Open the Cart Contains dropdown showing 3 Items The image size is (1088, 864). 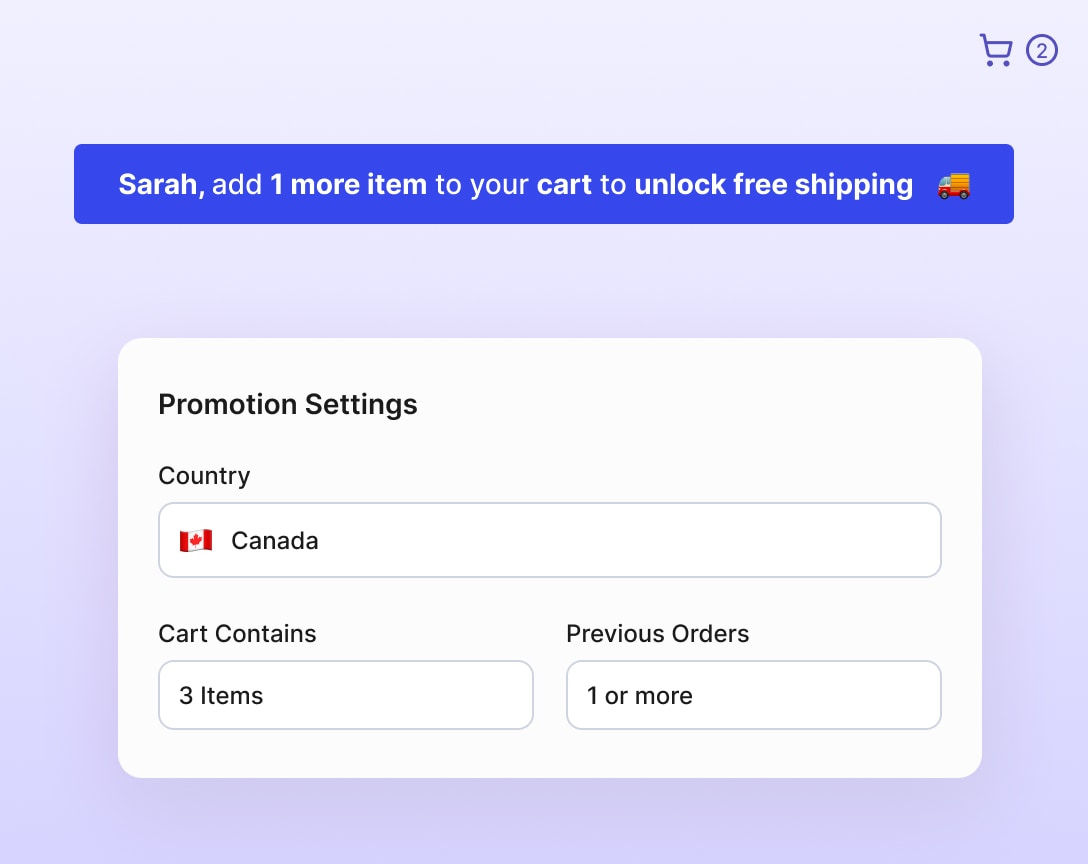pyautogui.click(x=345, y=694)
